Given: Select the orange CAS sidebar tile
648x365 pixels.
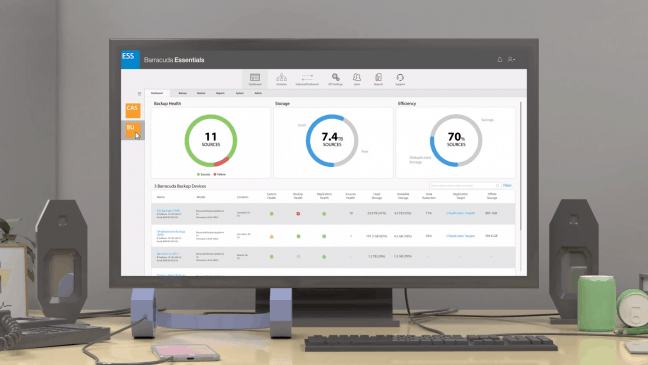Looking at the screenshot, I should tap(133, 110).
